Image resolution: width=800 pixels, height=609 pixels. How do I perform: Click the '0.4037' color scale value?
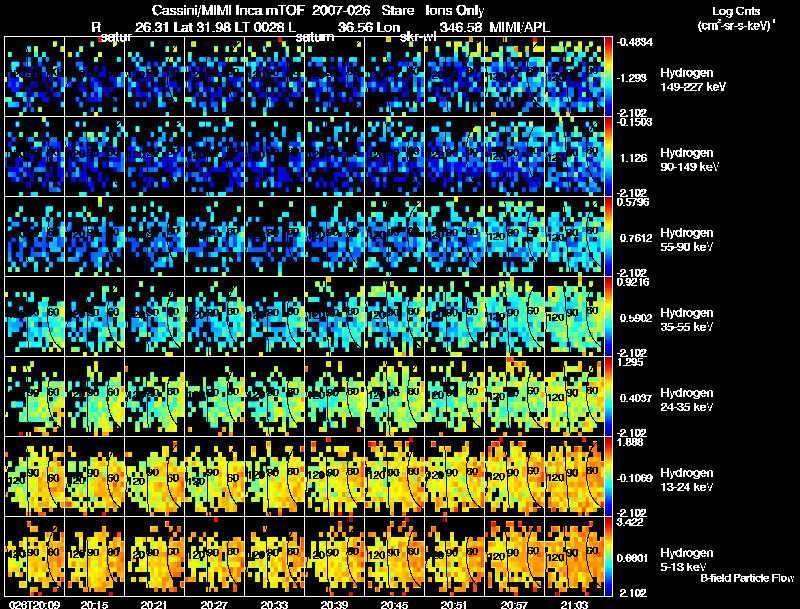(636, 398)
